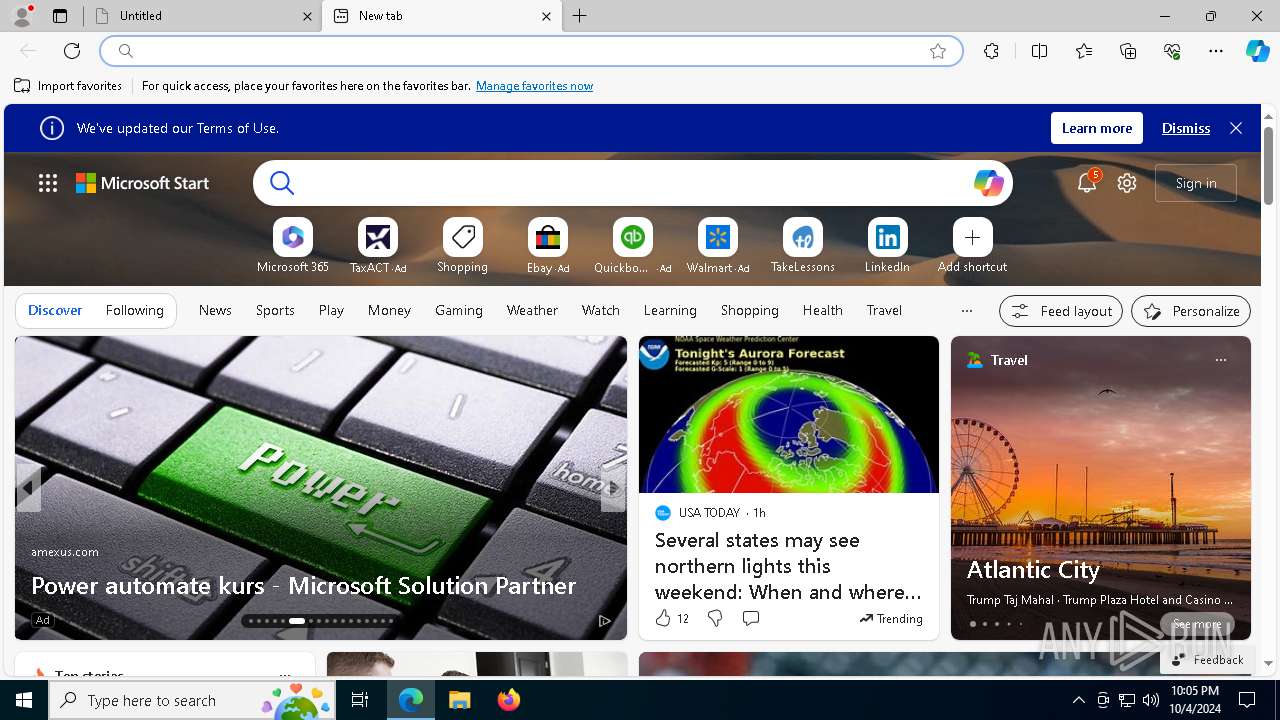Show hidden system tray icons
1280x720 pixels.
tap(1078, 700)
